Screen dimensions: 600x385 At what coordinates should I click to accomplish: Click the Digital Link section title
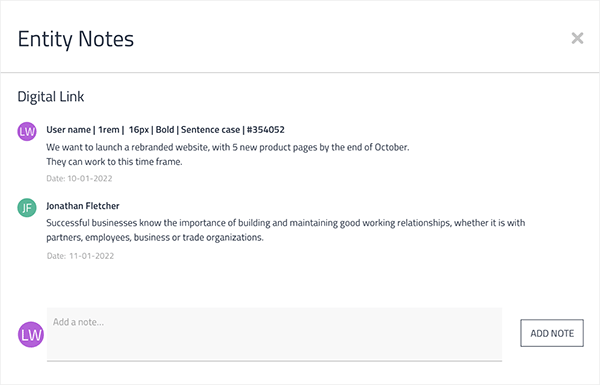[51, 96]
